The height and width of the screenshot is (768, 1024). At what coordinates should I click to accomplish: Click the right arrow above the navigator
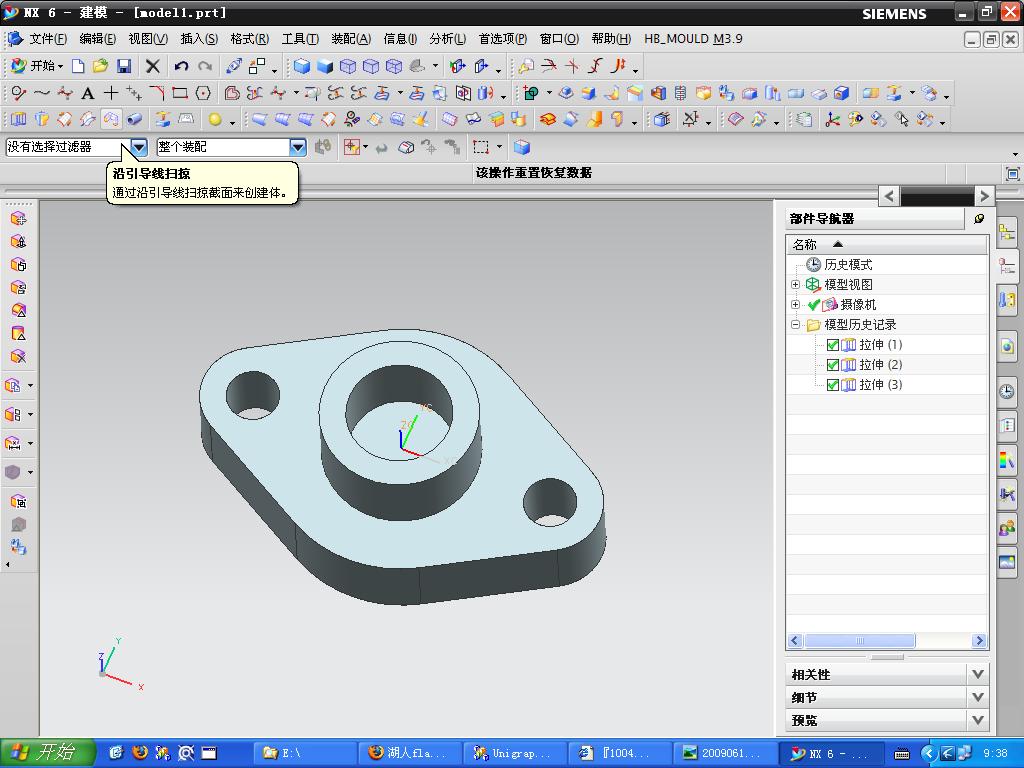984,196
